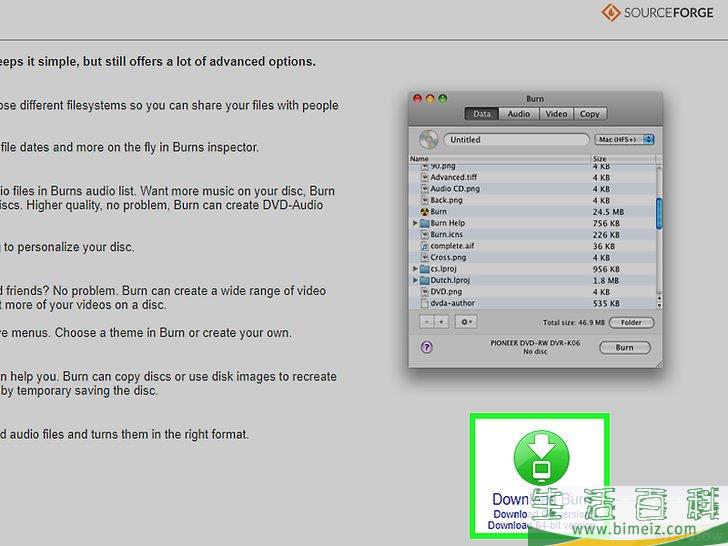Select the Burn Help row name
This screenshot has width=728, height=546.
click(447, 223)
